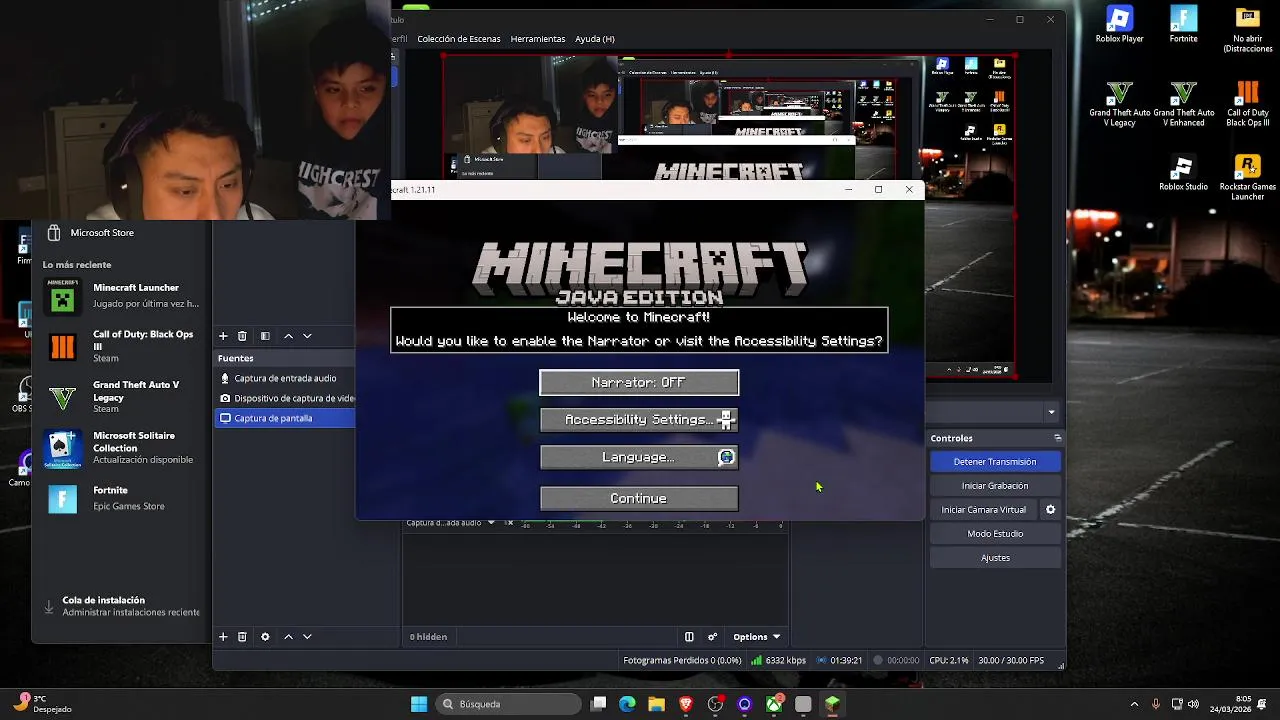Screen dimensions: 1280x720
Task: Move scene up with the arrow above Fuentes
Action: [x=288, y=336]
